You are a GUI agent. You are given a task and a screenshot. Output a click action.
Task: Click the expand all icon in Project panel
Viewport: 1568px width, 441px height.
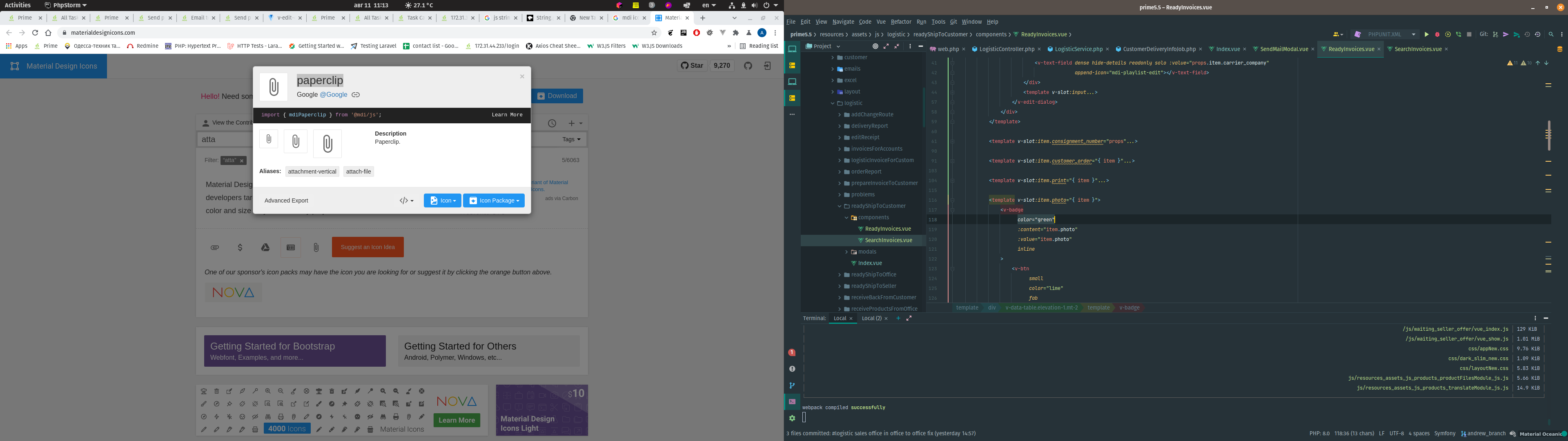point(886,46)
